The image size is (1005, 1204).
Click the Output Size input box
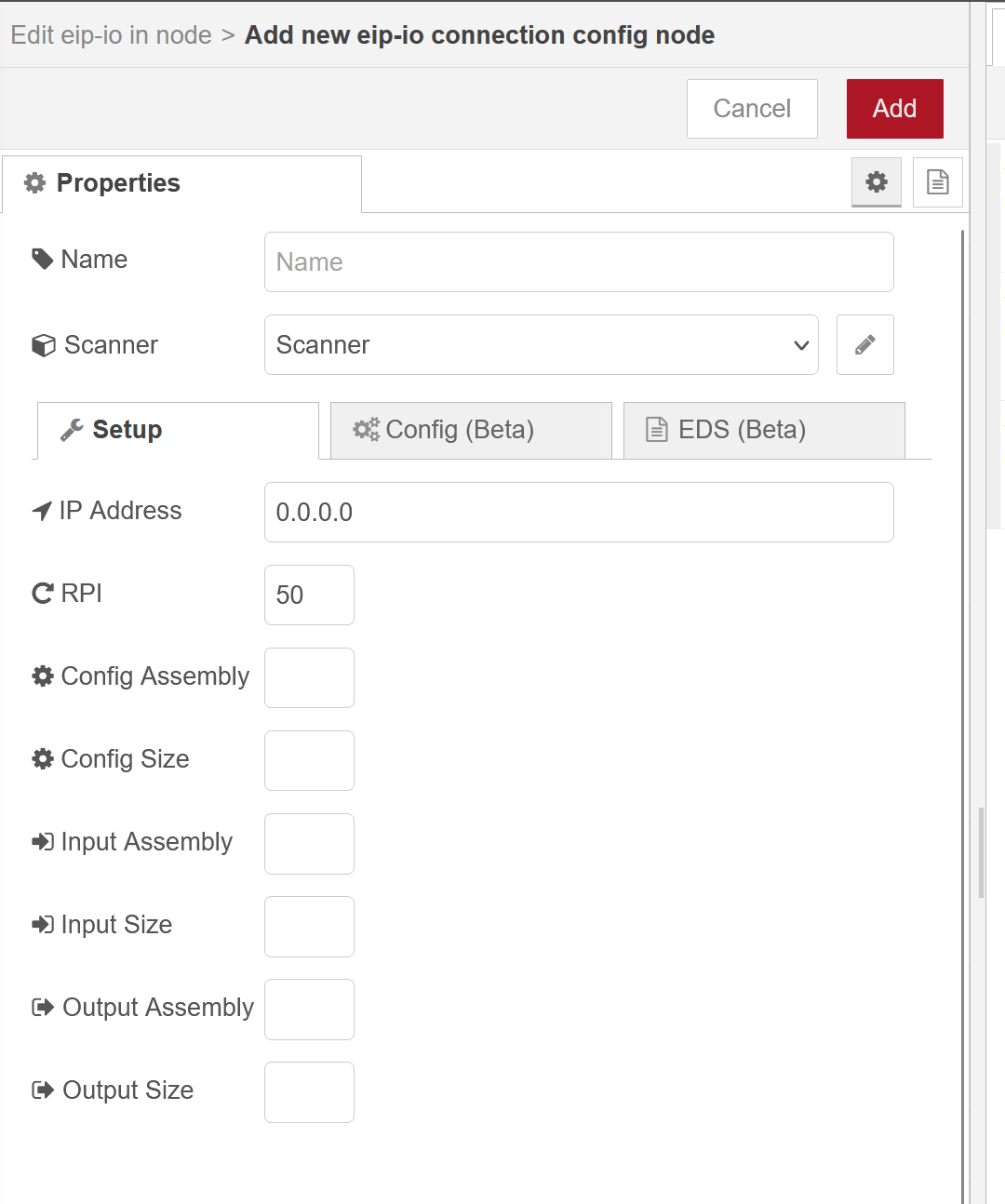pos(309,1092)
